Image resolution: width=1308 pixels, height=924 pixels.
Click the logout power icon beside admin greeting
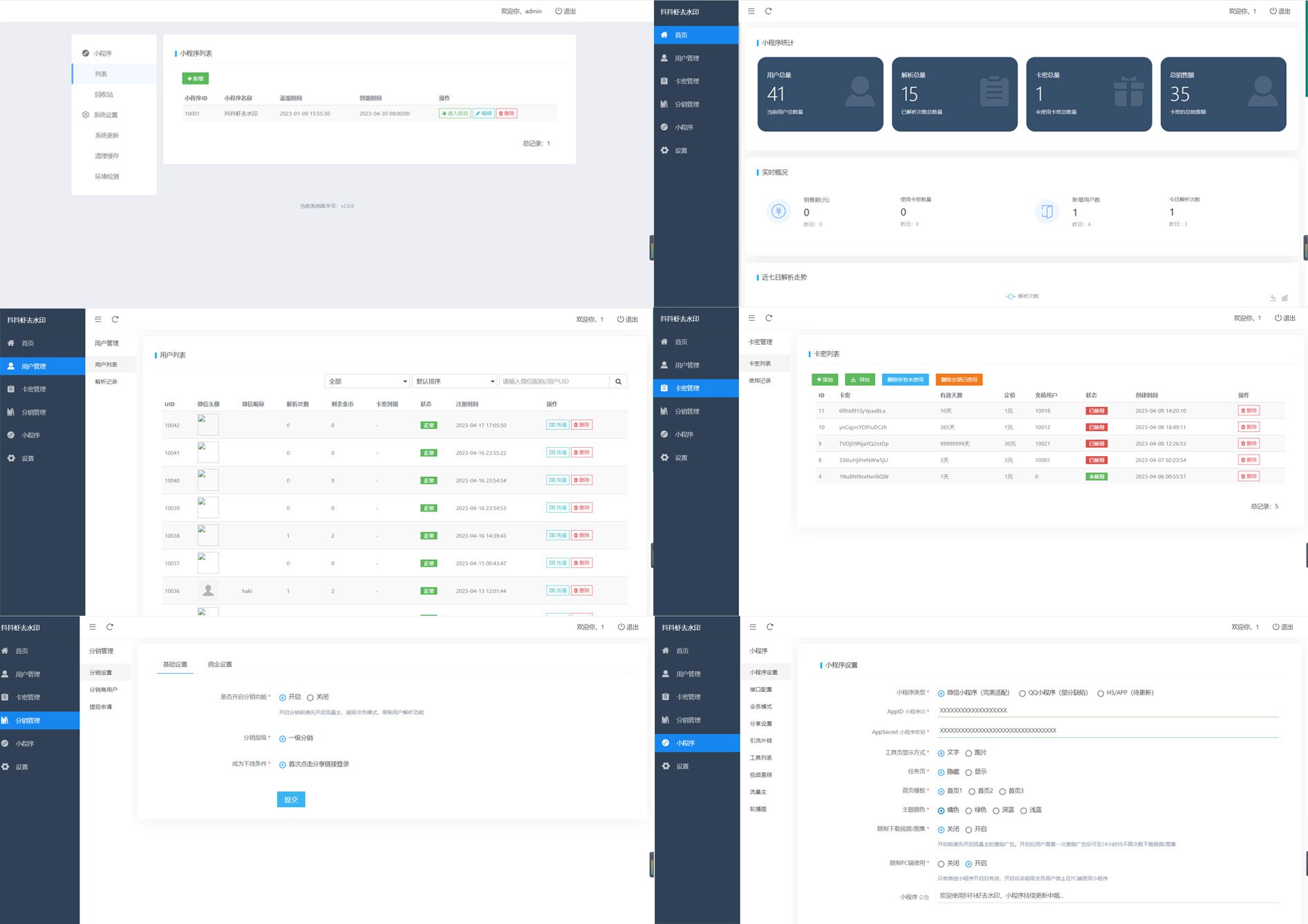tap(559, 11)
